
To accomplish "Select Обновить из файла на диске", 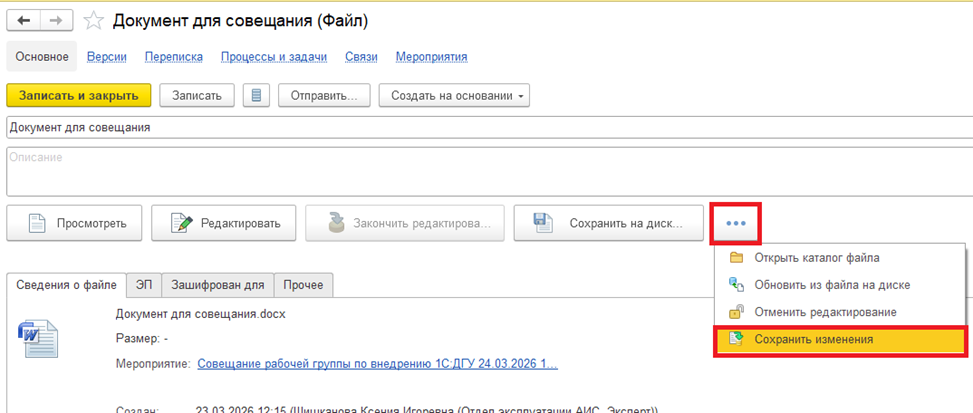I will coord(831,285).
